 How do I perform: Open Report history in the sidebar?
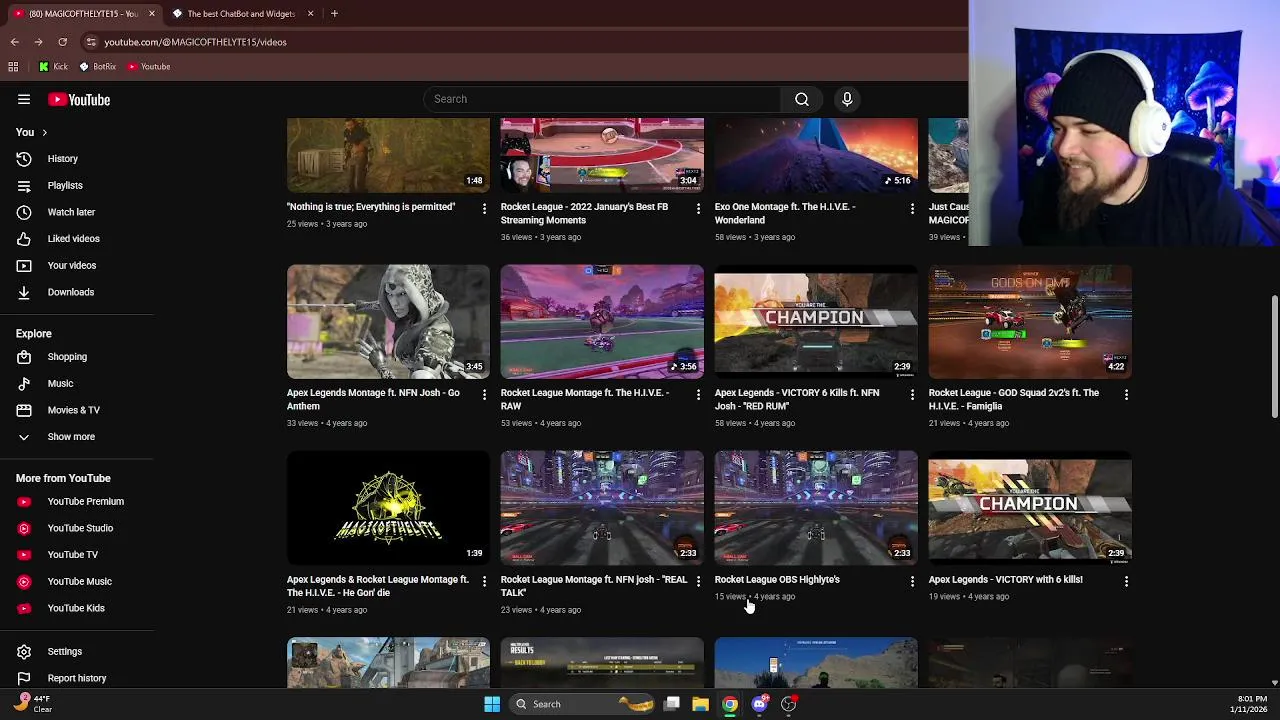[77, 678]
